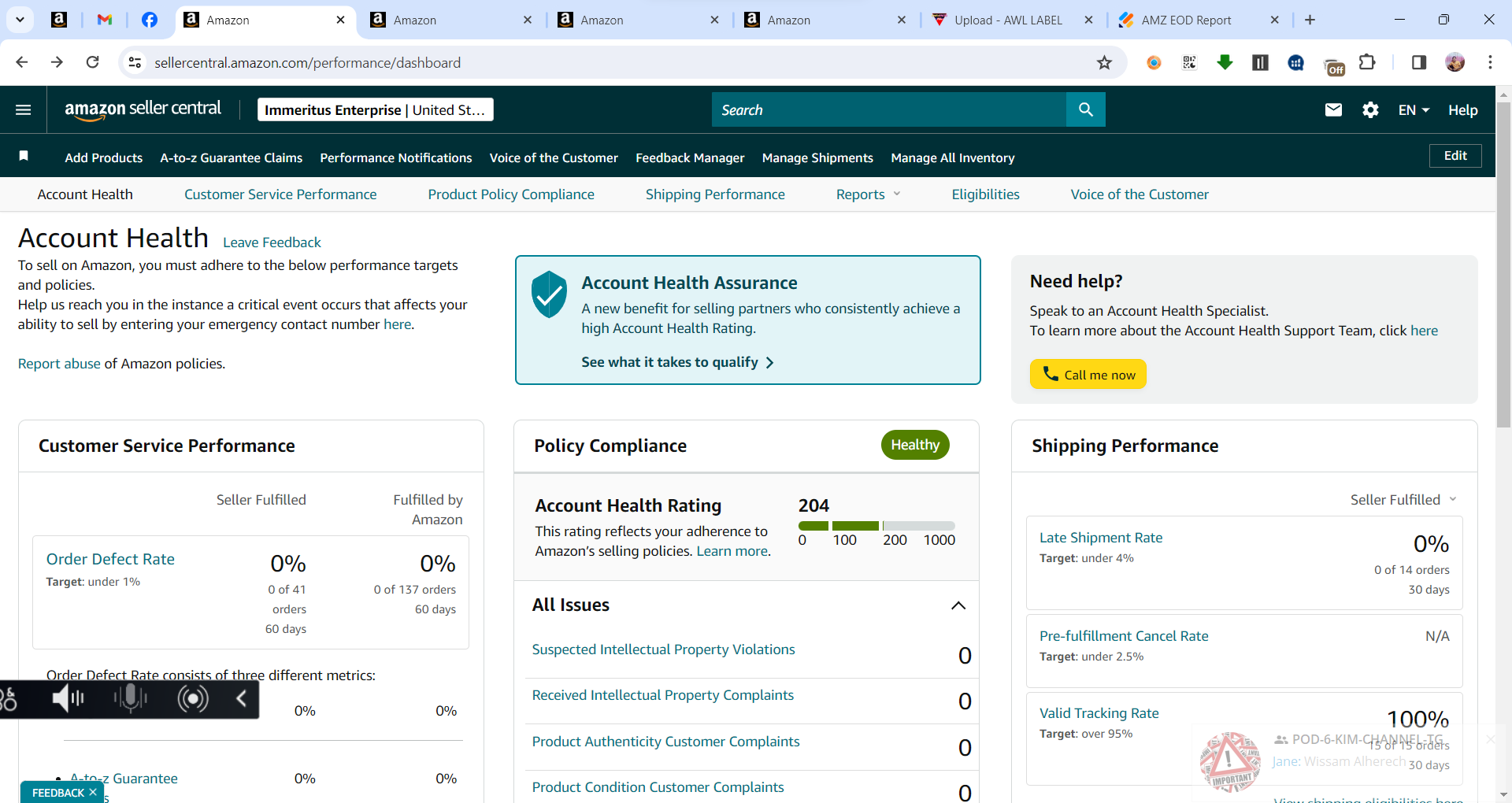The width and height of the screenshot is (1512, 803).
Task: Open the Seller Fulfilled dropdown under Shipping Performance
Action: click(1403, 500)
